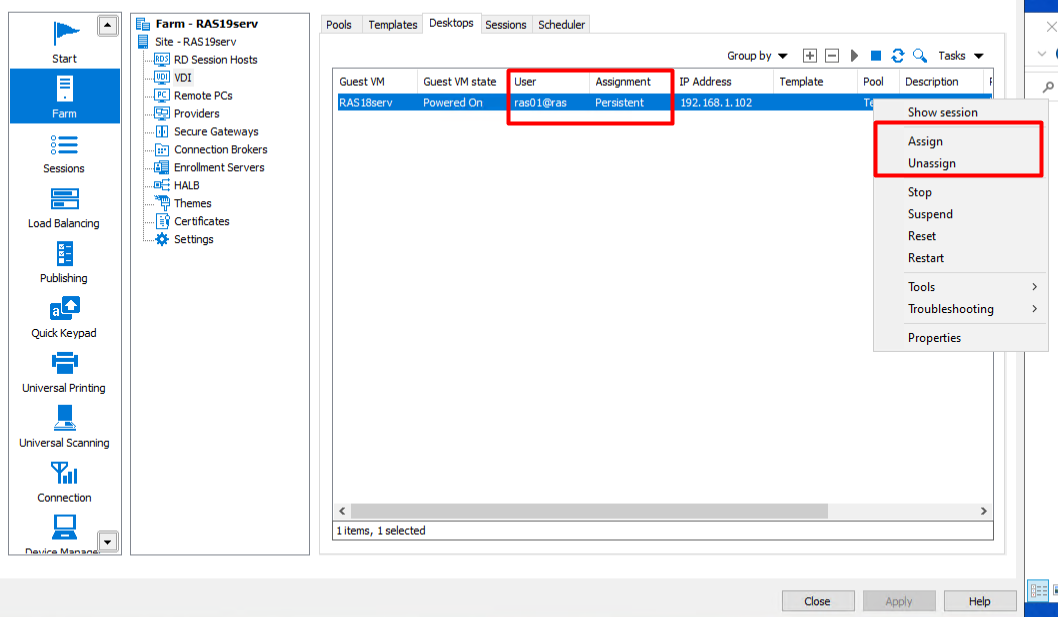
Task: Click the expand-all plus icon
Action: point(810,56)
